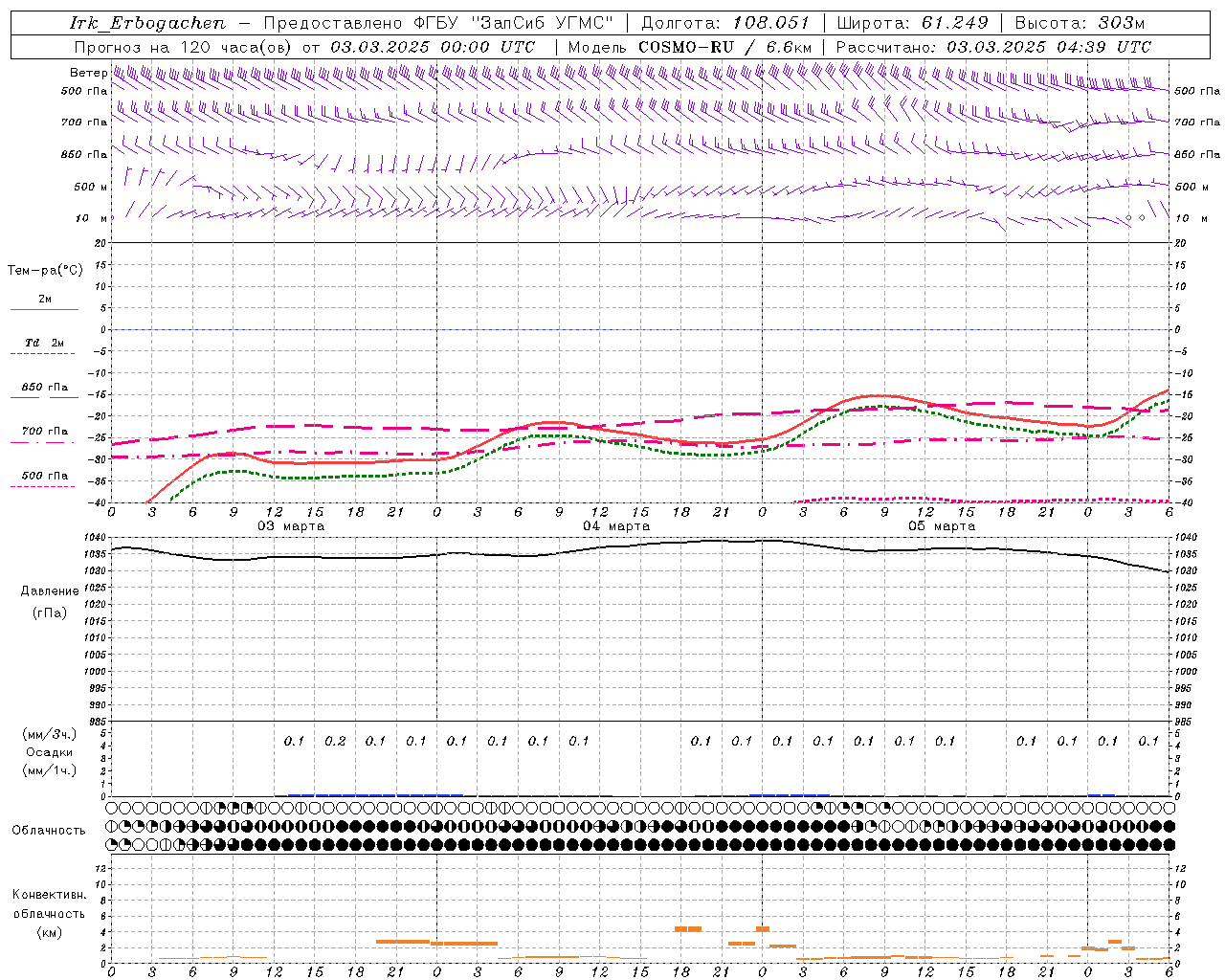Select the '04 марта' date label
The image size is (1225, 980).
pyautogui.click(x=616, y=525)
